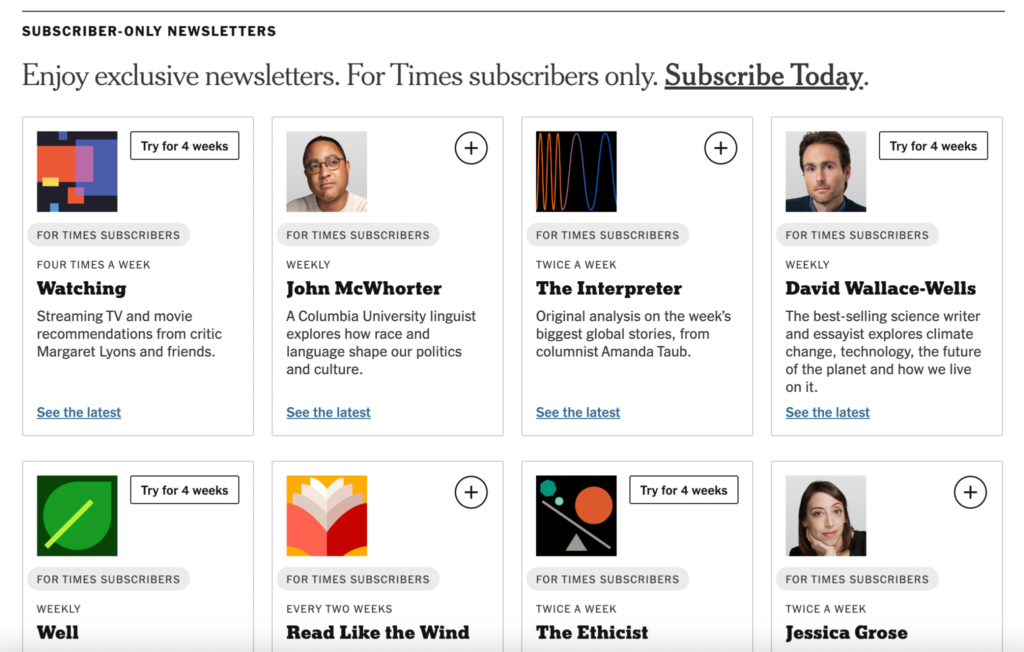Click See the latest under Watching
This screenshot has width=1024, height=652.
[x=78, y=412]
